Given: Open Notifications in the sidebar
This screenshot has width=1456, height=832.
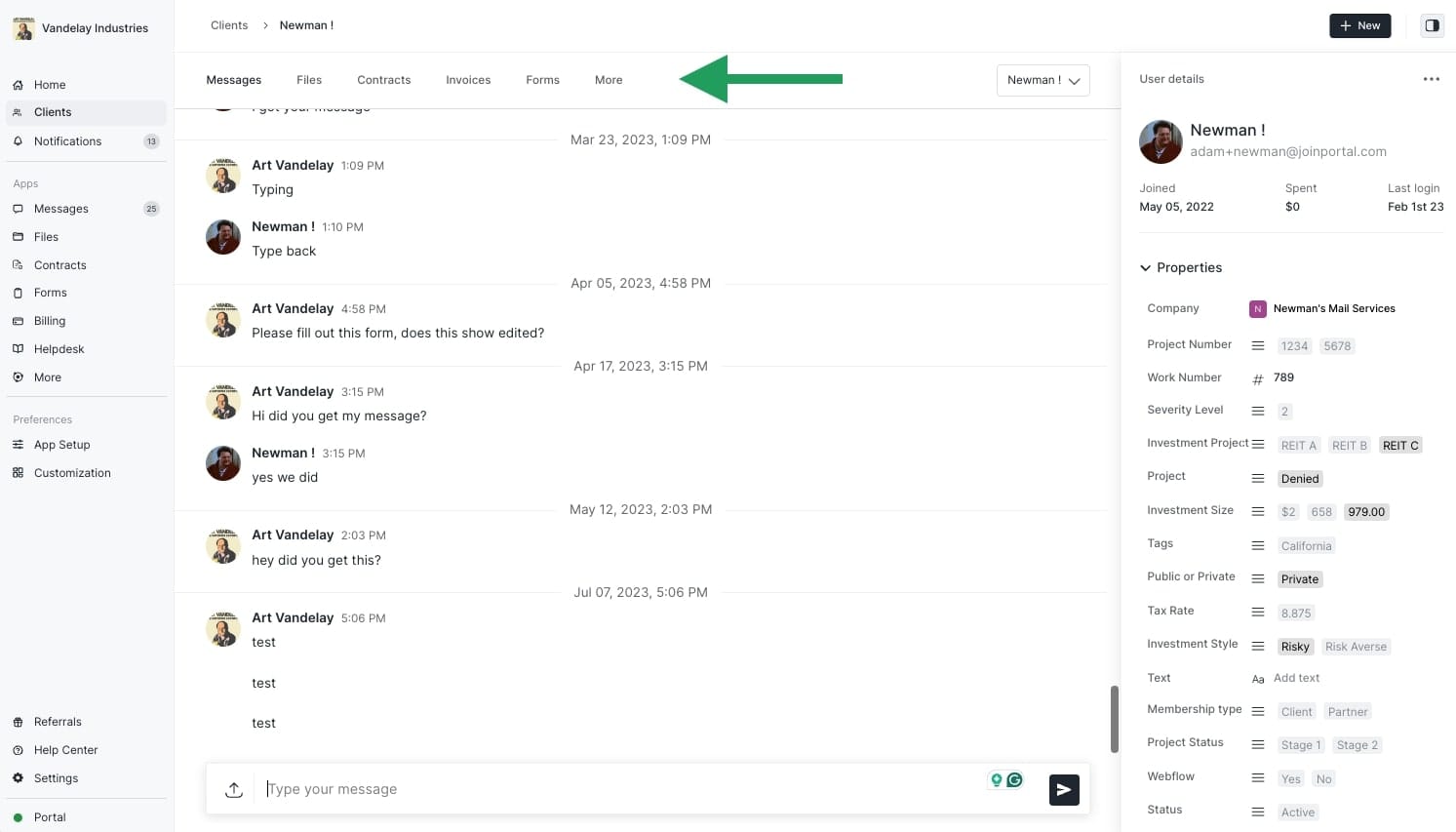Looking at the screenshot, I should coord(67,141).
